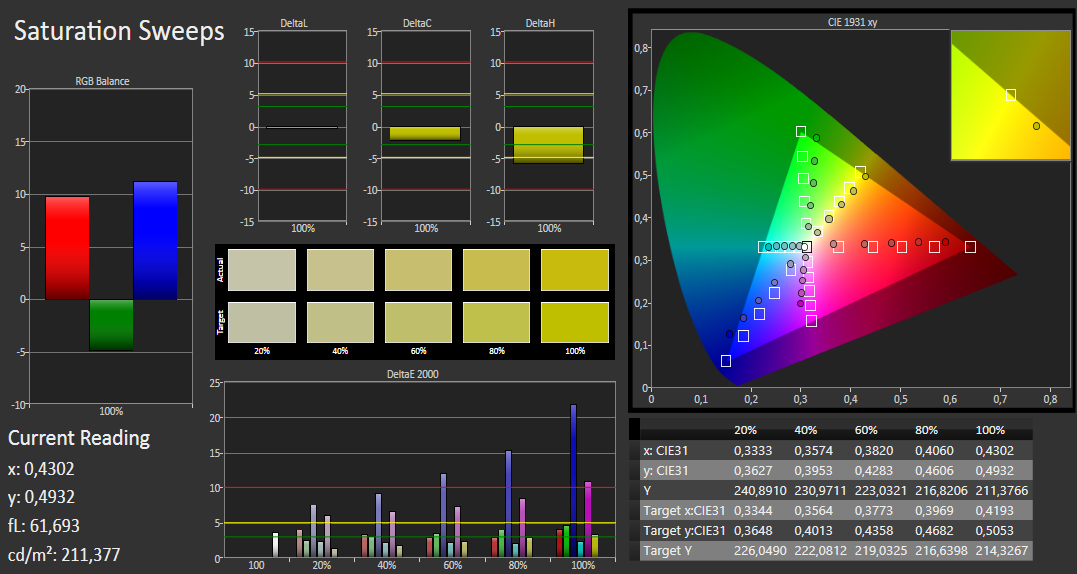Click the table value 0,4682
Image resolution: width=1077 pixels, height=574 pixels.
coord(934,530)
